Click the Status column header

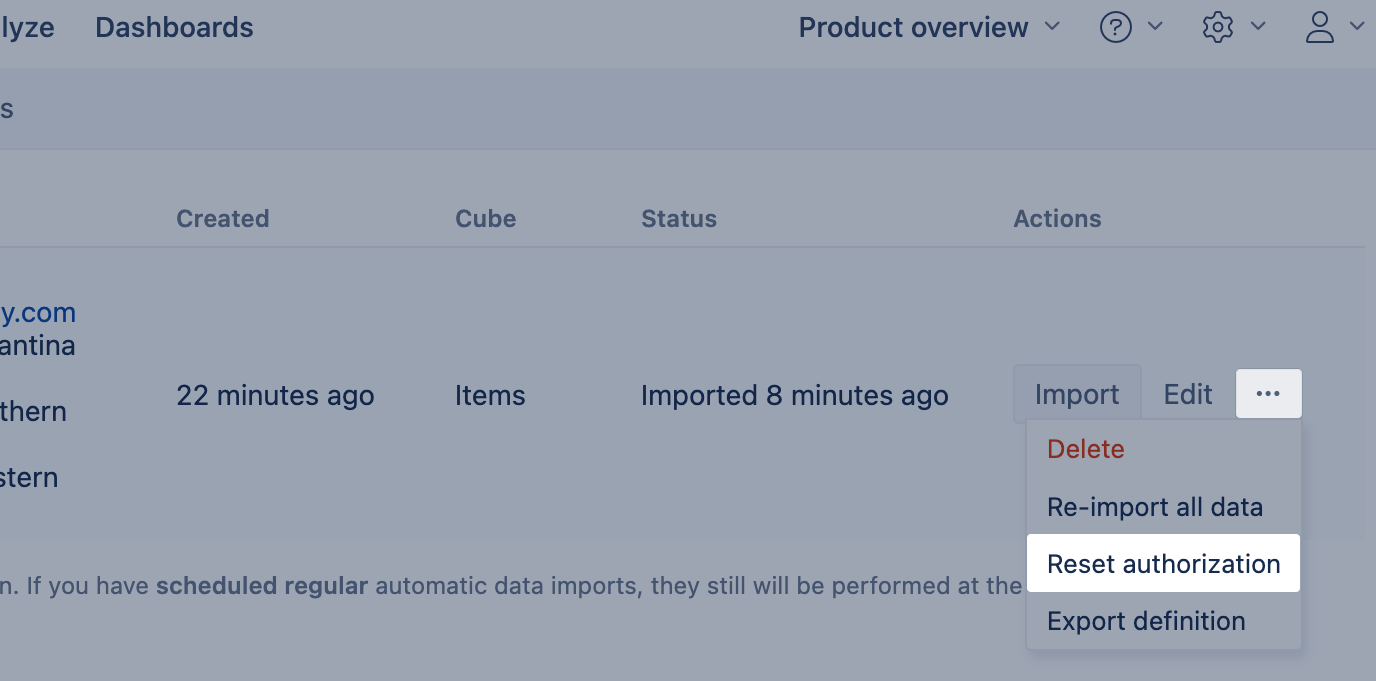(678, 219)
